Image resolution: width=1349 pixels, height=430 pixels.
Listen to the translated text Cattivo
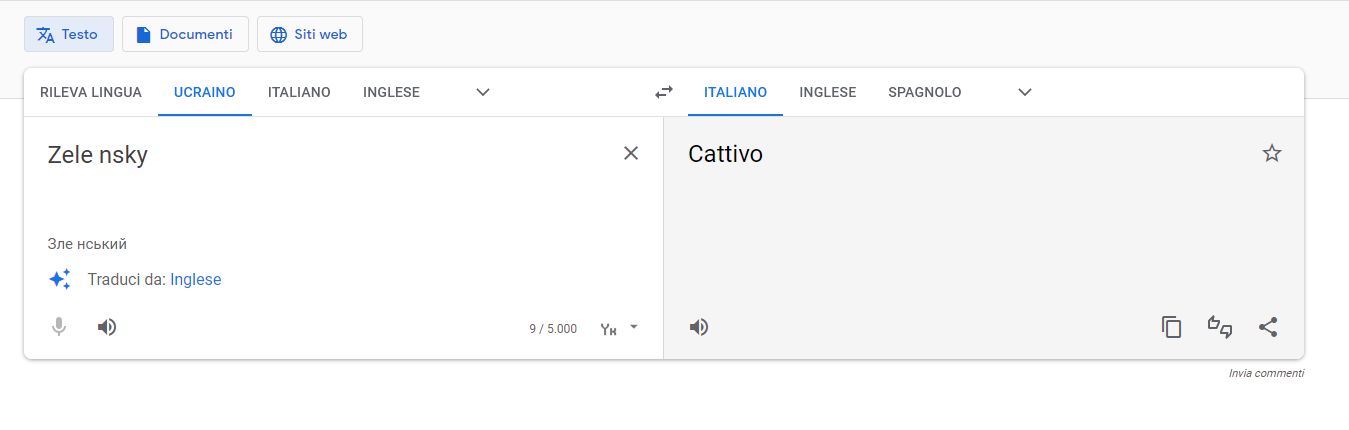click(699, 327)
